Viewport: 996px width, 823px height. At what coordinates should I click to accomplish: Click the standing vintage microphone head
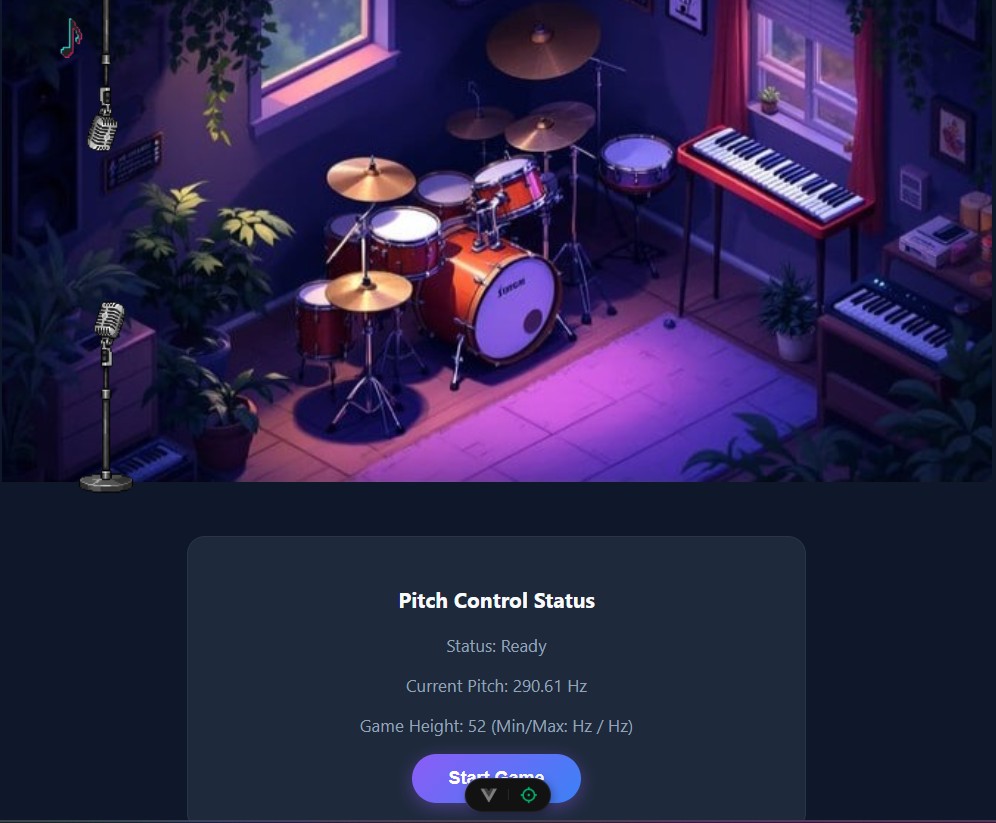tap(109, 320)
